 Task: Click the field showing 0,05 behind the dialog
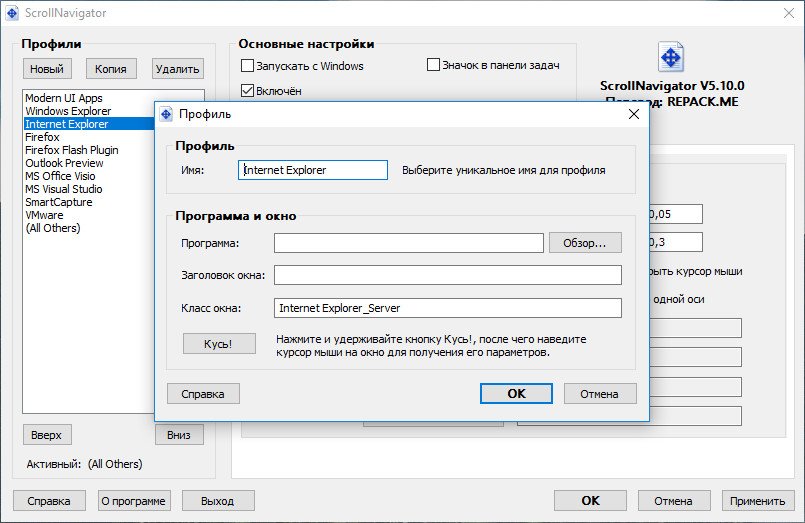tap(676, 214)
